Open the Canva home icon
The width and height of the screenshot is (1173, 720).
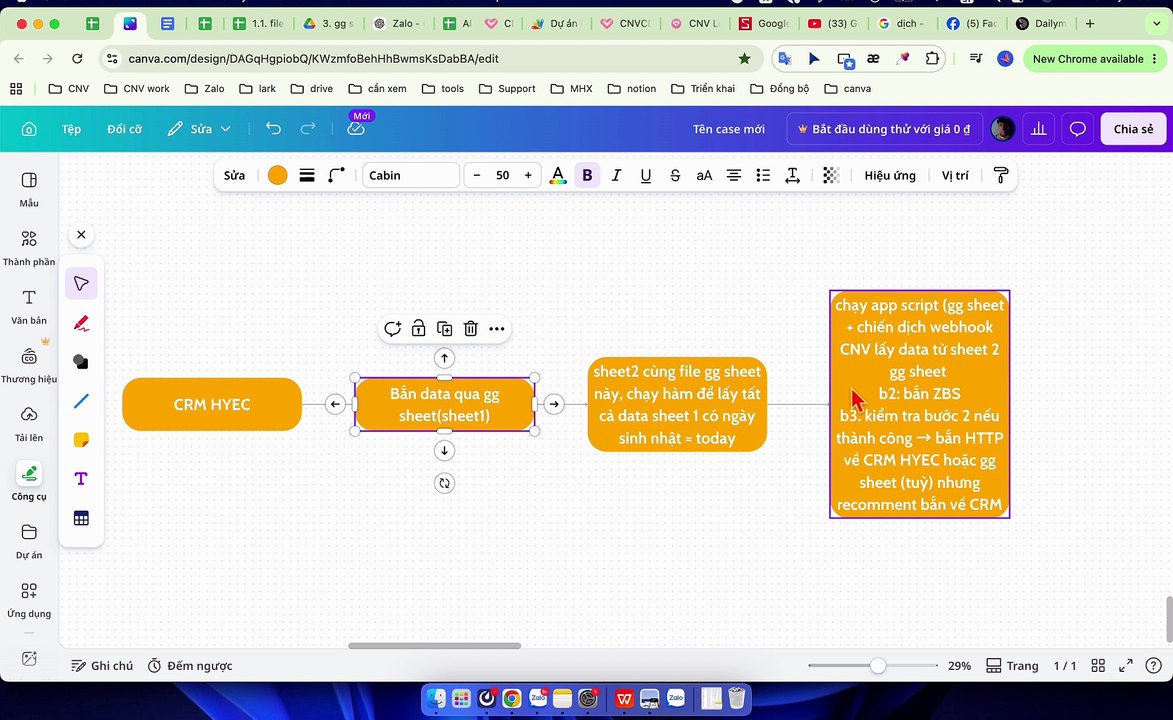coord(29,129)
